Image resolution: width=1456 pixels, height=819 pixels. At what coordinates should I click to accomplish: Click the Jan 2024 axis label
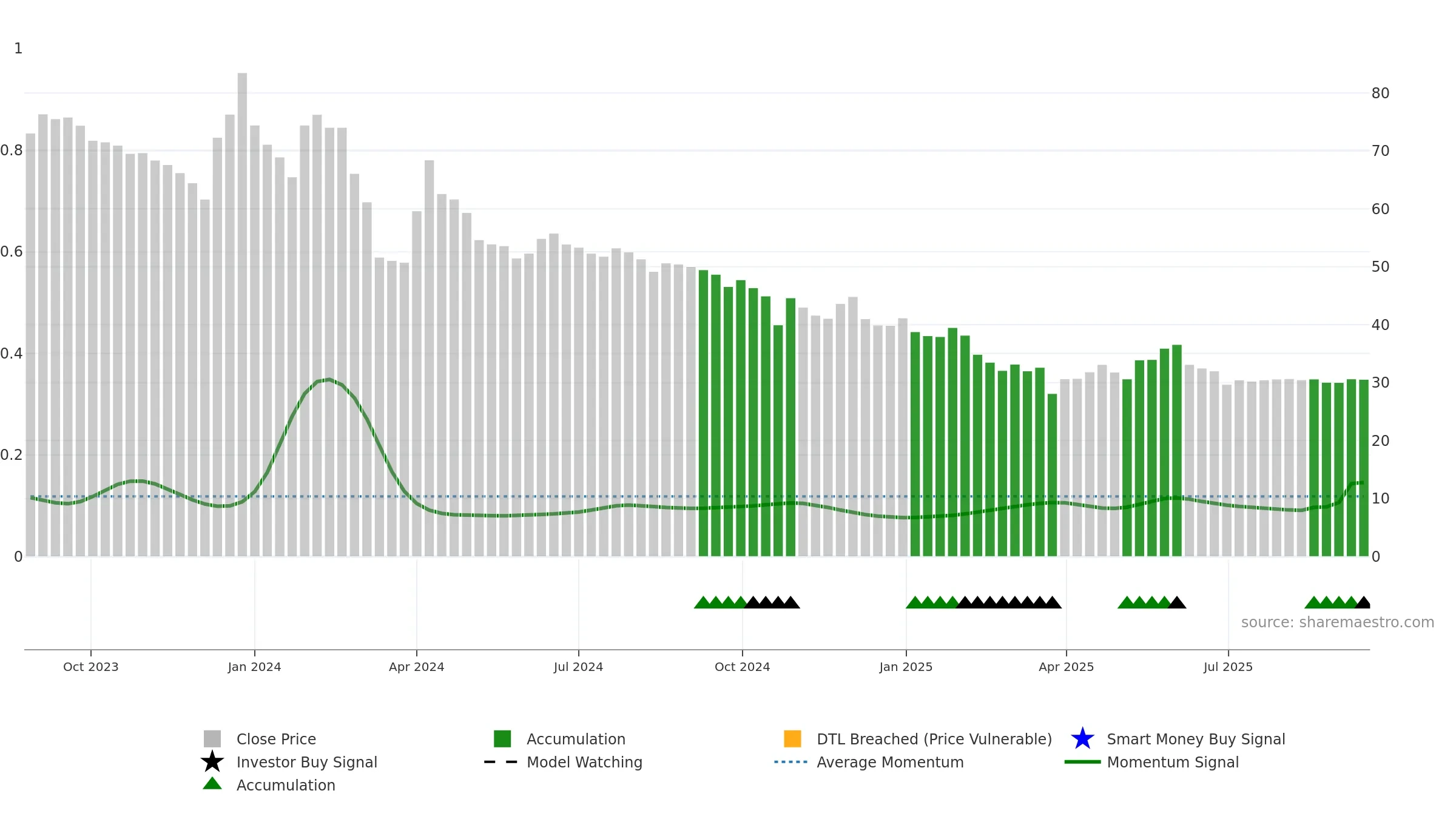point(254,667)
